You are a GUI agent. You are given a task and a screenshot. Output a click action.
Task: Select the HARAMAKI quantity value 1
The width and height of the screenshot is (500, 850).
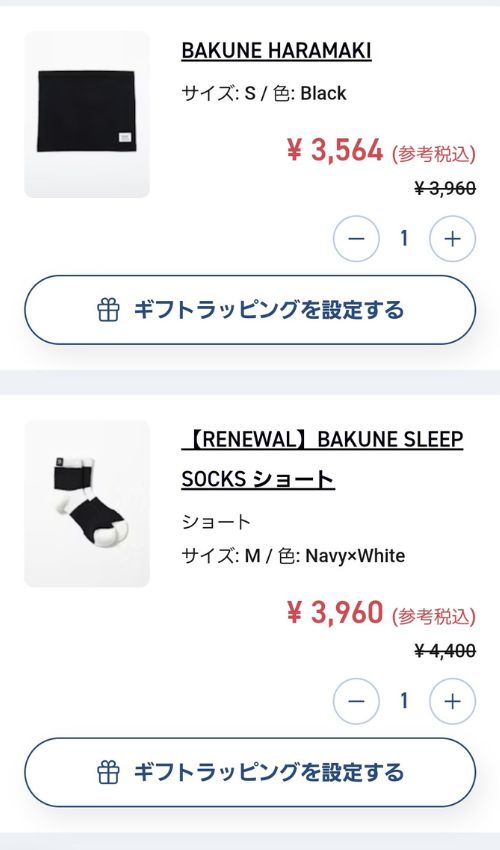click(x=404, y=239)
